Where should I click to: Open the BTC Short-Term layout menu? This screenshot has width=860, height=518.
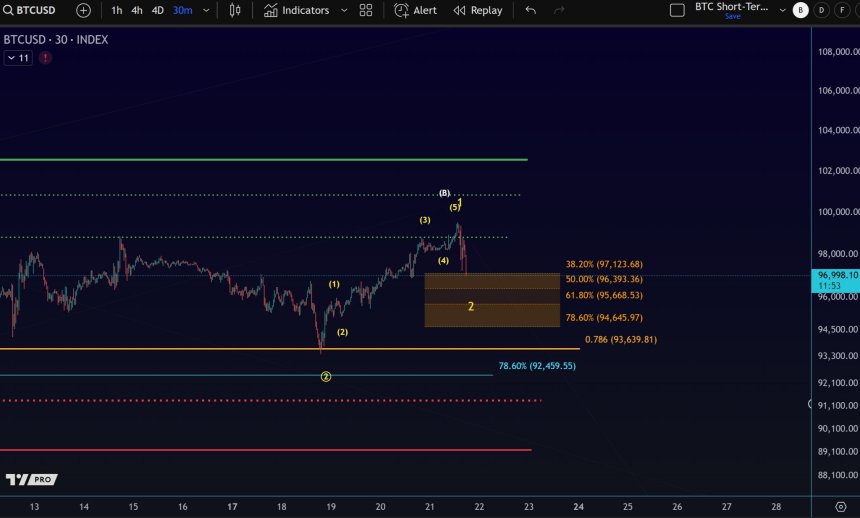[732, 8]
